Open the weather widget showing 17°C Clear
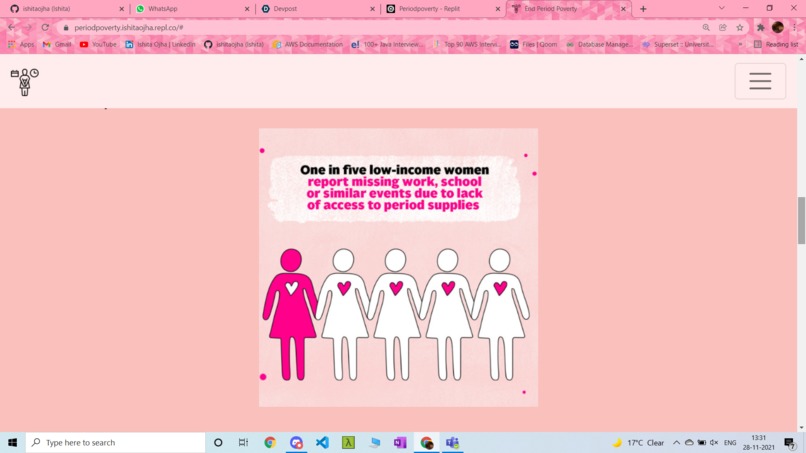 pyautogui.click(x=638, y=442)
